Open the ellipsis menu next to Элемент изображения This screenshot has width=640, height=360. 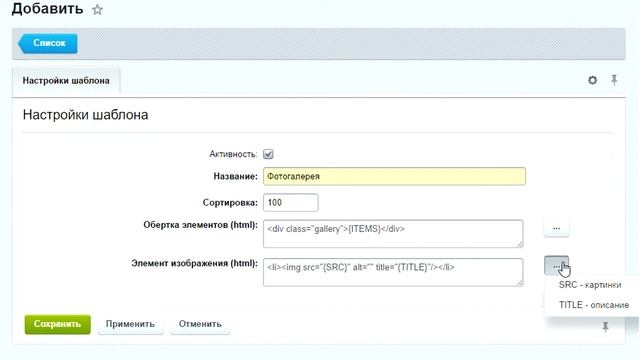[556, 266]
